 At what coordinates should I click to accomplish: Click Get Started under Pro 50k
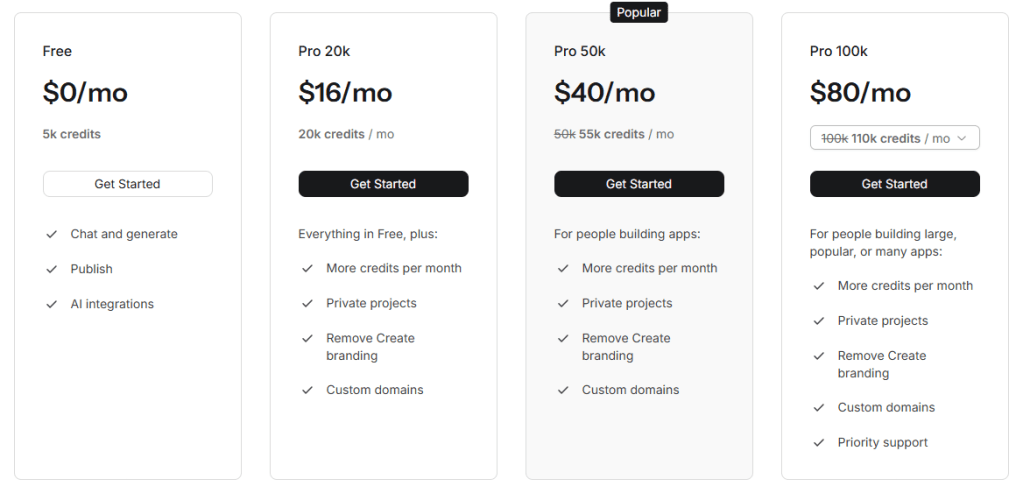point(639,184)
